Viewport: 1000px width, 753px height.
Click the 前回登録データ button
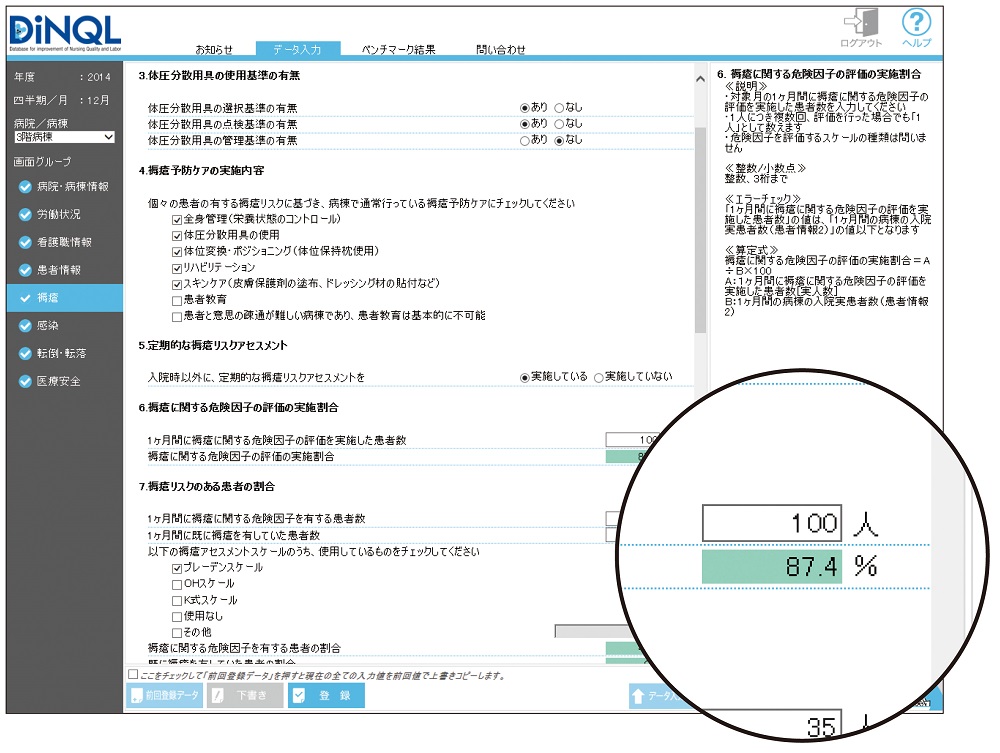click(165, 696)
